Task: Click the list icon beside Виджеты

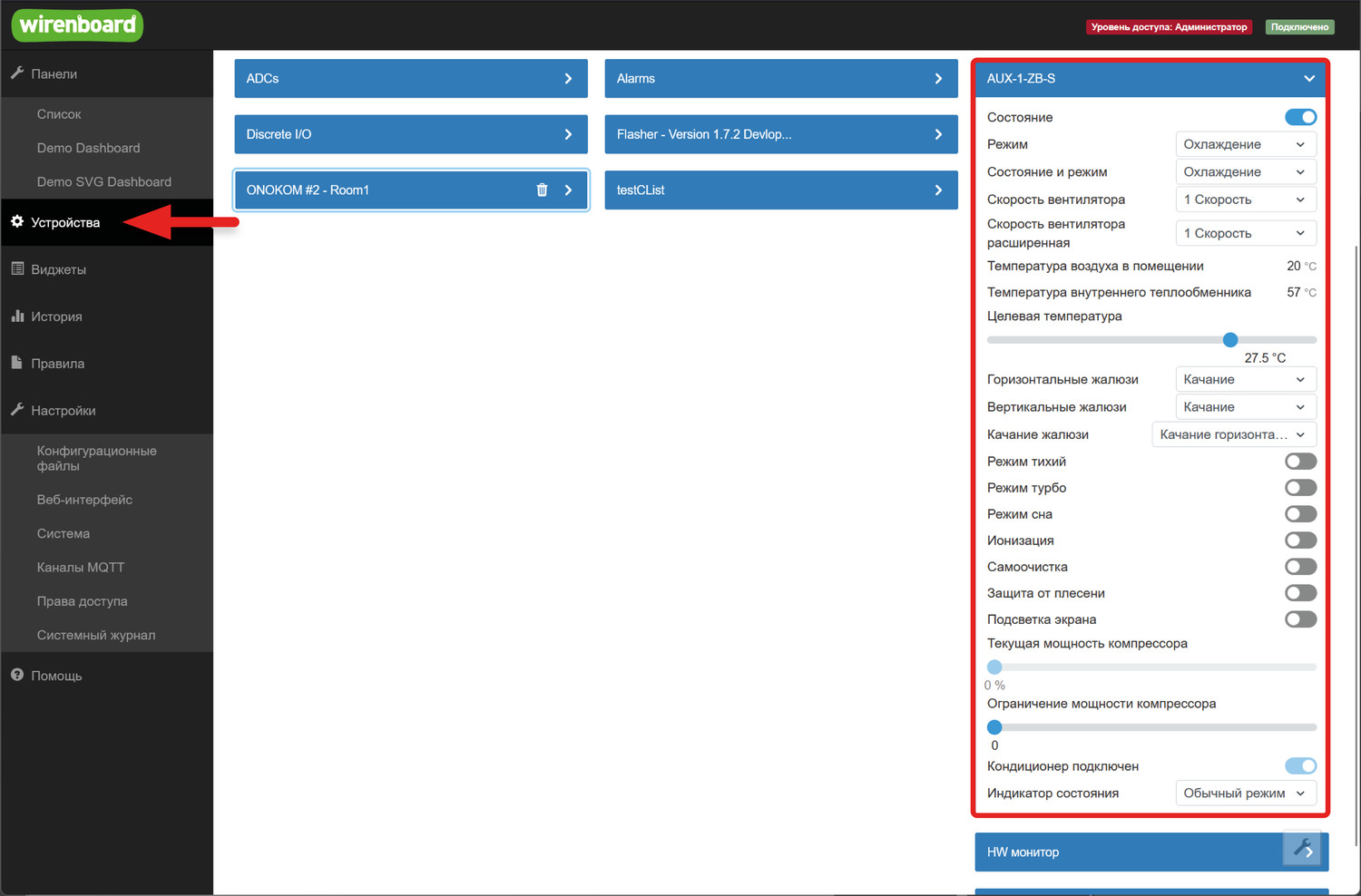Action: (x=17, y=269)
